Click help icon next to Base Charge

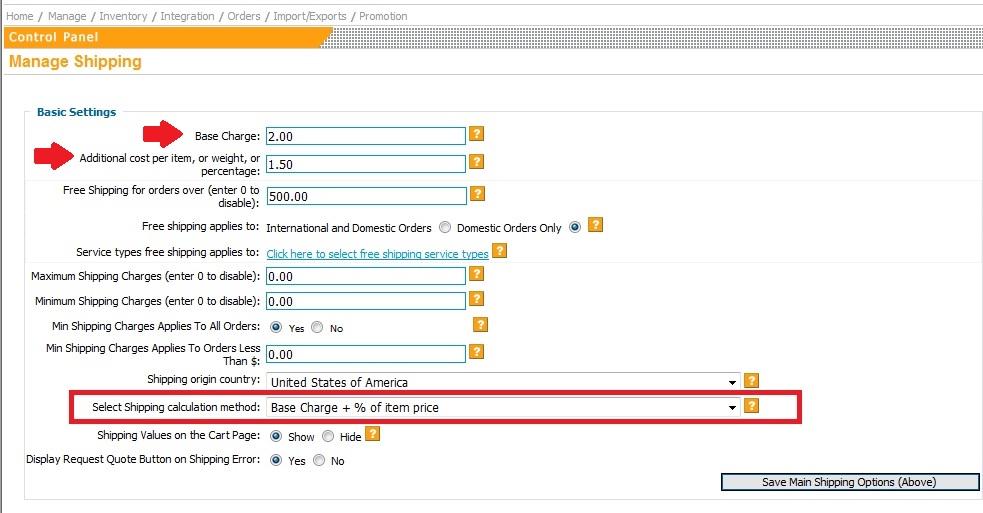tap(477, 134)
